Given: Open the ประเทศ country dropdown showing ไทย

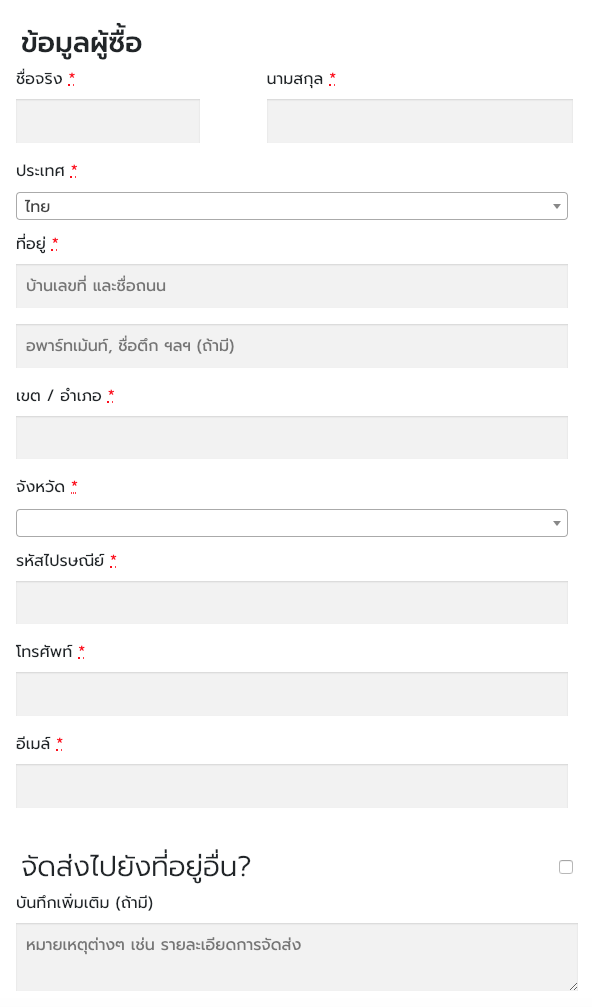Looking at the screenshot, I should (x=292, y=206).
